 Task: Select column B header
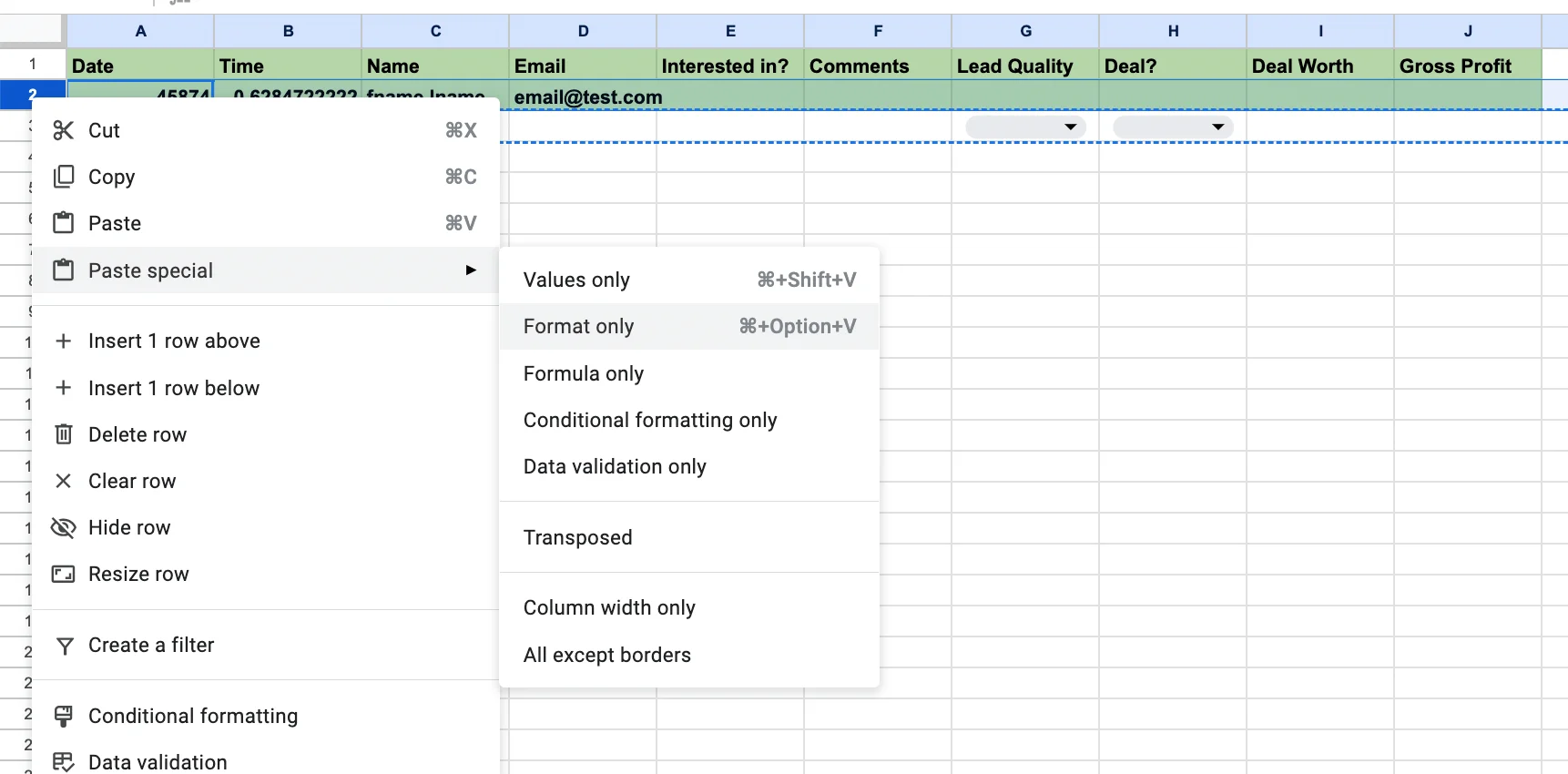coord(288,31)
